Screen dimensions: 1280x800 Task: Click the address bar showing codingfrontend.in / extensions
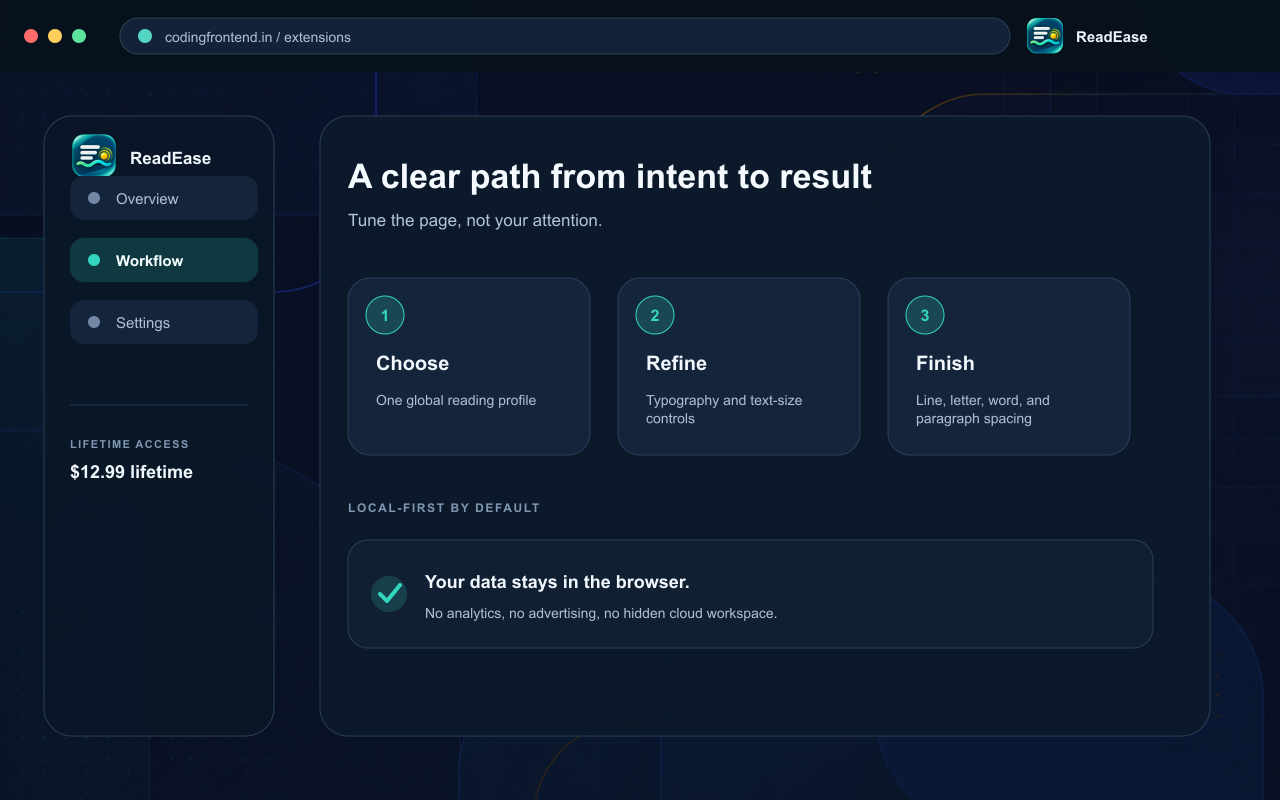(x=565, y=36)
